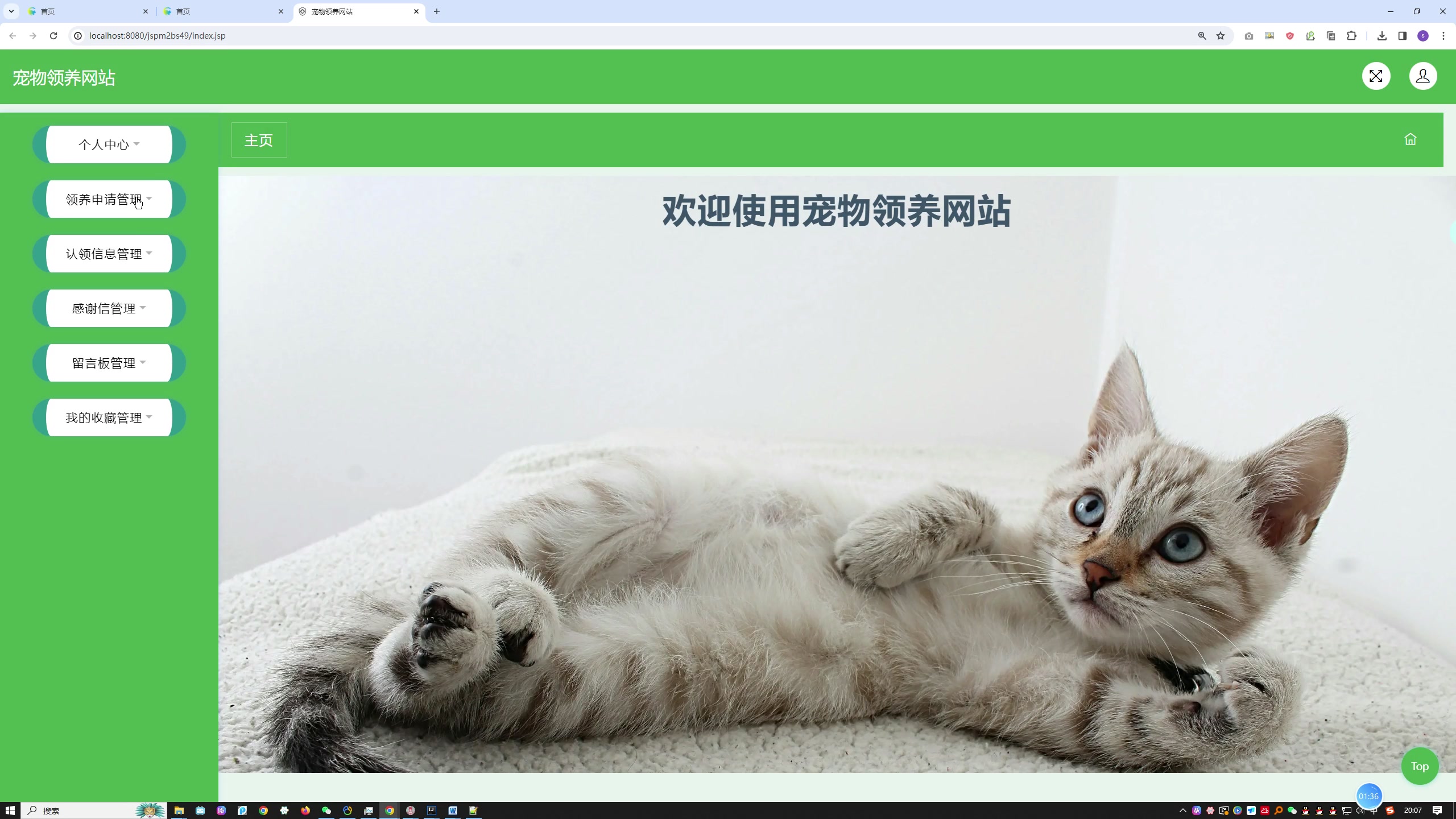Viewport: 1456px width, 819px height.
Task: Click the home icon in main area
Action: click(x=1411, y=140)
